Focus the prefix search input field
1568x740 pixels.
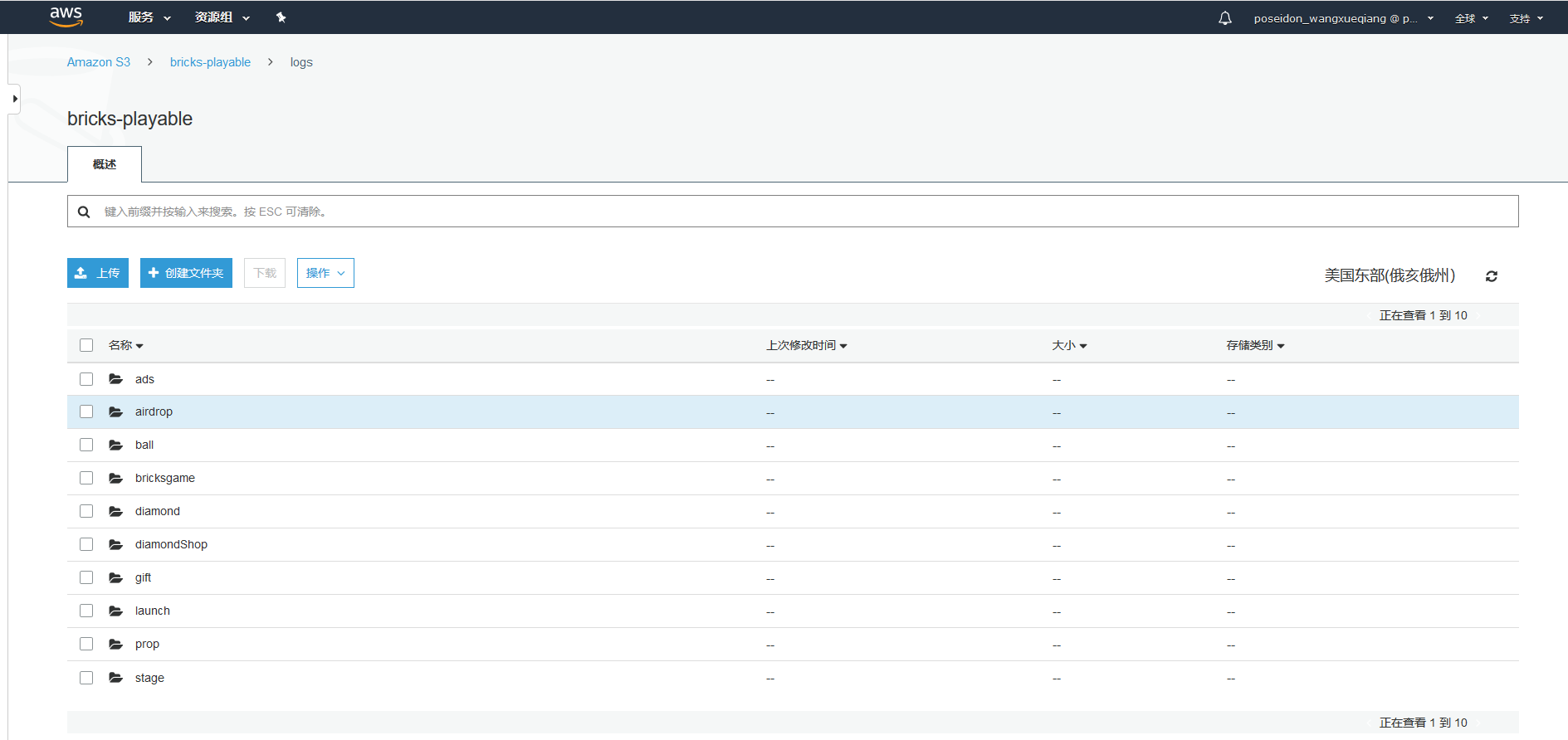point(793,212)
